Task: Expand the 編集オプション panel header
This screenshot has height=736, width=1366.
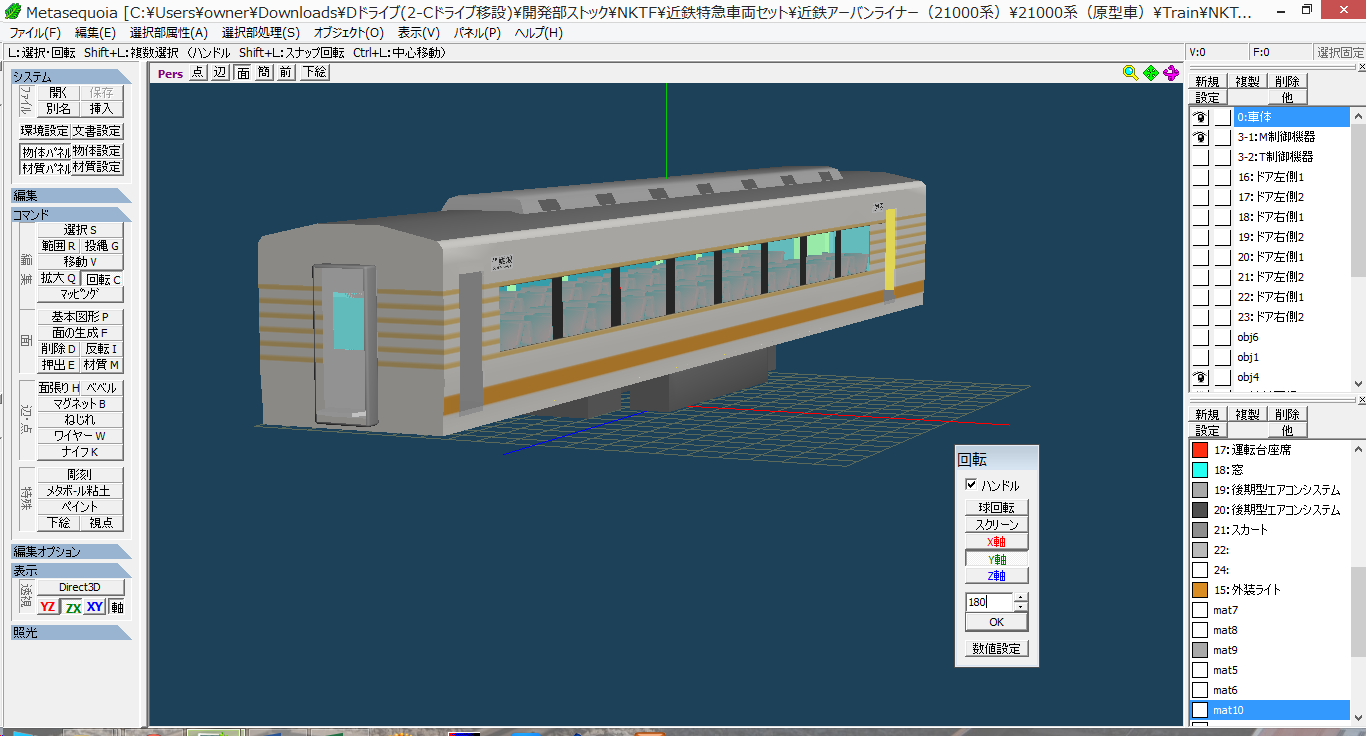Action: pyautogui.click(x=71, y=552)
